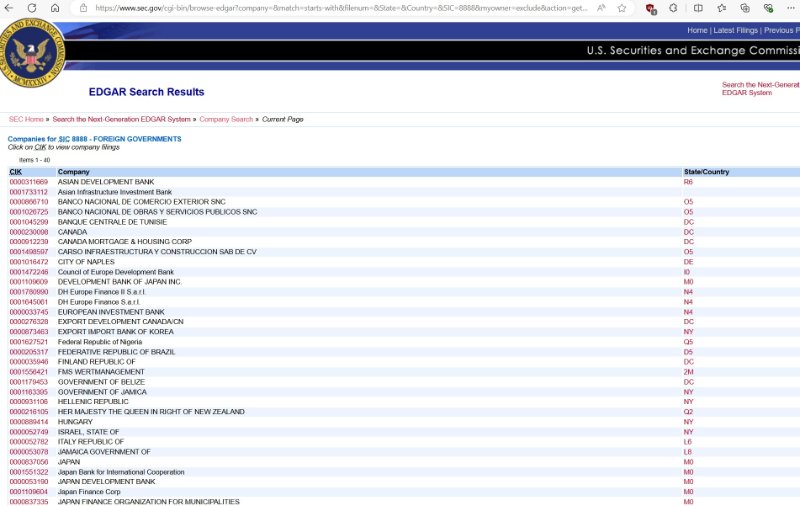Open CIK for Development Bank of Japan Inc.

click(29, 282)
